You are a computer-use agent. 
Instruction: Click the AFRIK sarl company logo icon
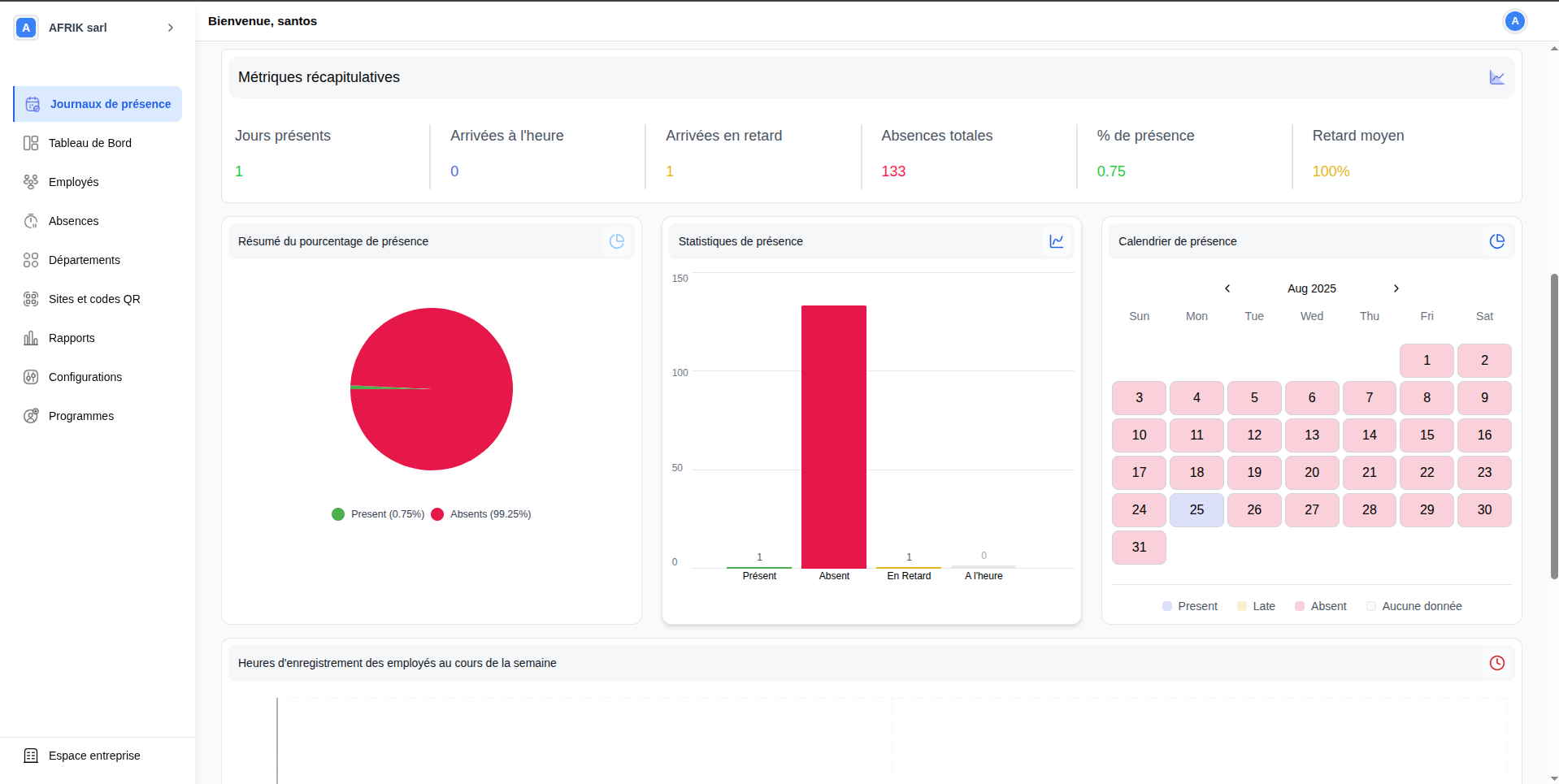[26, 28]
